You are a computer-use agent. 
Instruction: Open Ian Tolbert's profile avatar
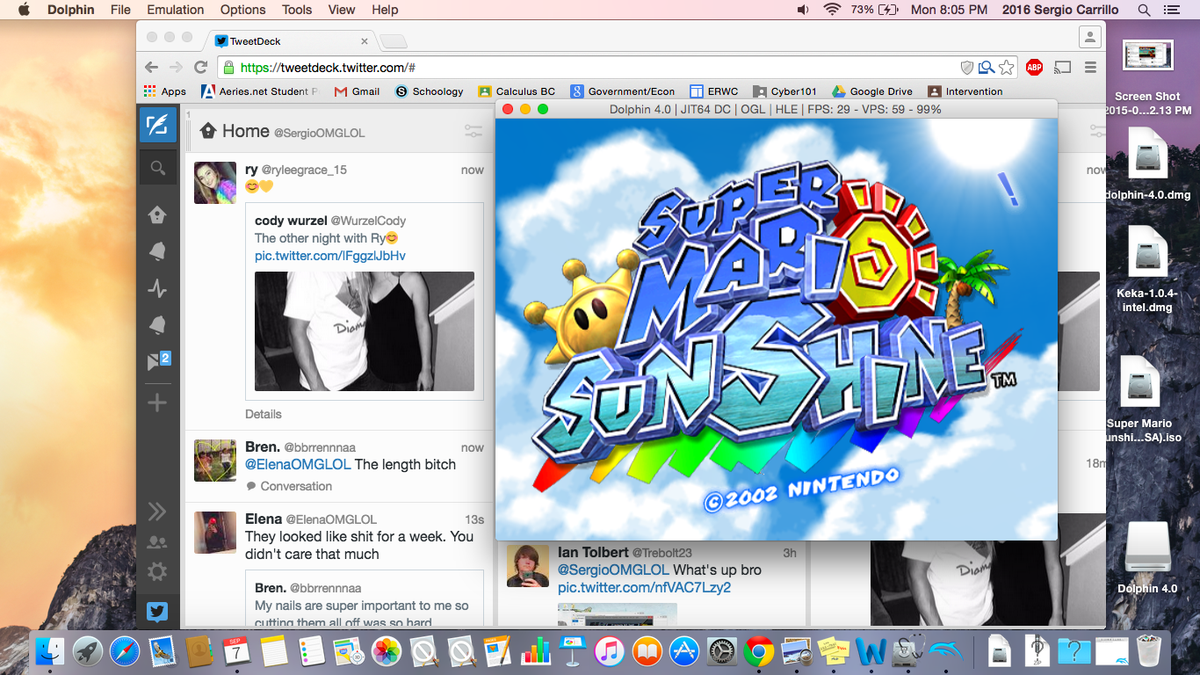pos(527,566)
